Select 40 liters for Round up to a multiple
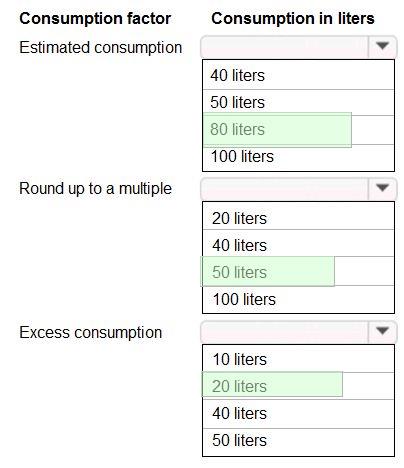The image size is (404, 468). [298, 245]
